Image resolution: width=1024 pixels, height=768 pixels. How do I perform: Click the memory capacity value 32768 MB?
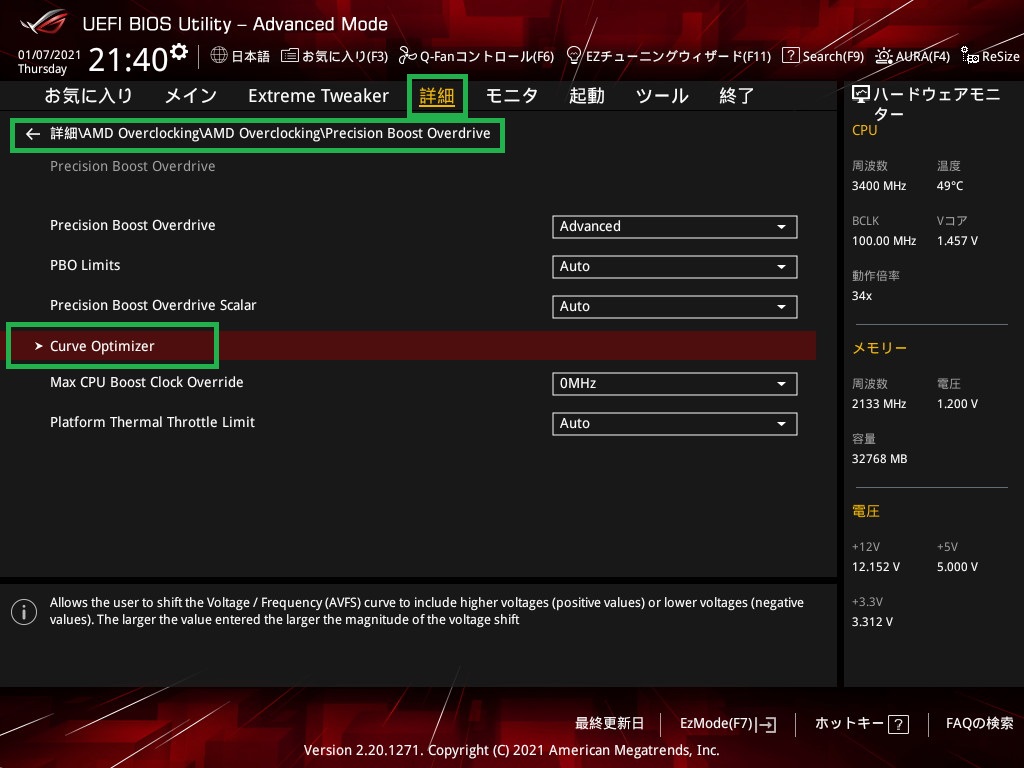point(880,459)
